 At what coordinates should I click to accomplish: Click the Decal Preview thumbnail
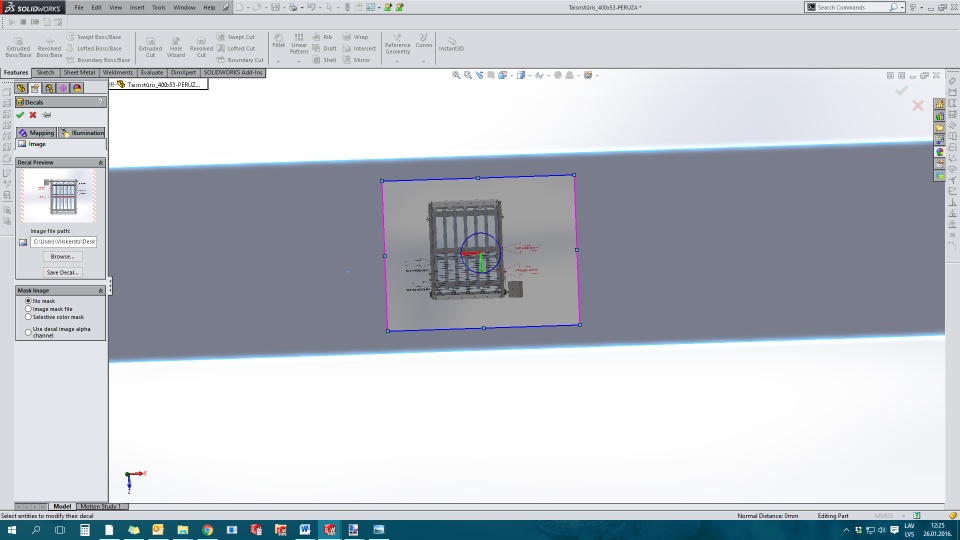(59, 196)
